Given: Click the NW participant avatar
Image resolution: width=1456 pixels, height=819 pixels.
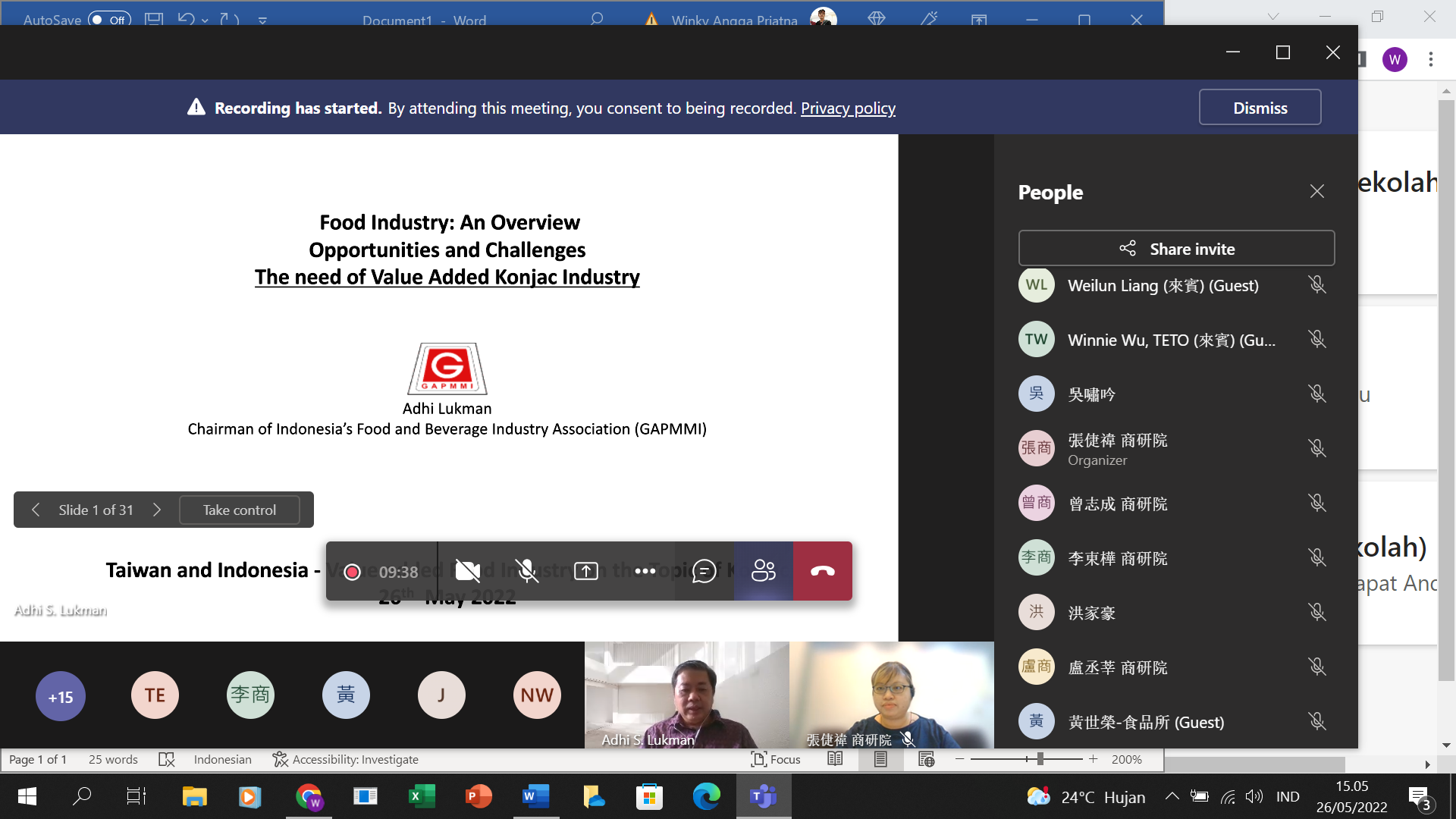Looking at the screenshot, I should 537,695.
